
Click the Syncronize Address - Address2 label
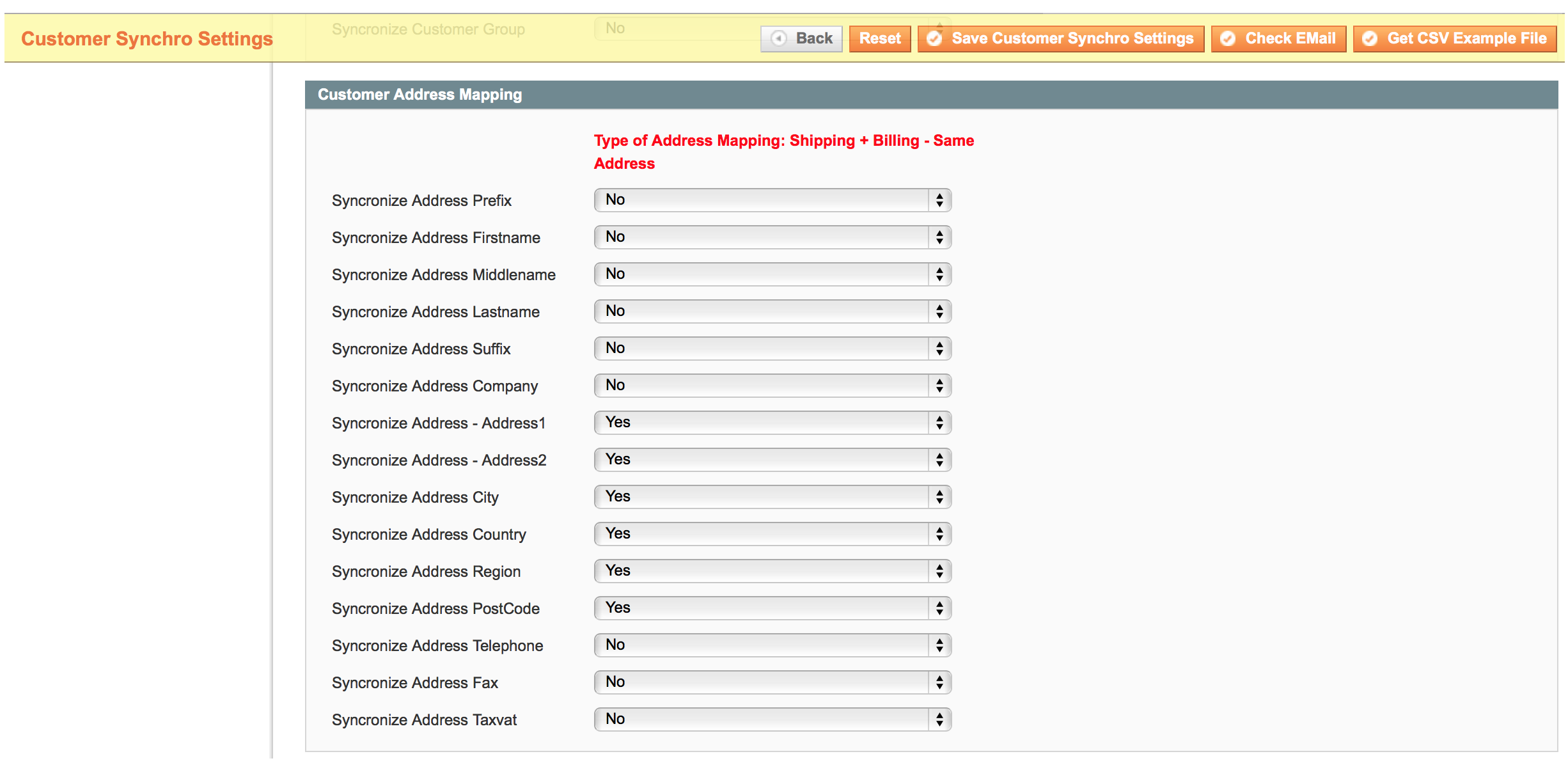point(439,460)
